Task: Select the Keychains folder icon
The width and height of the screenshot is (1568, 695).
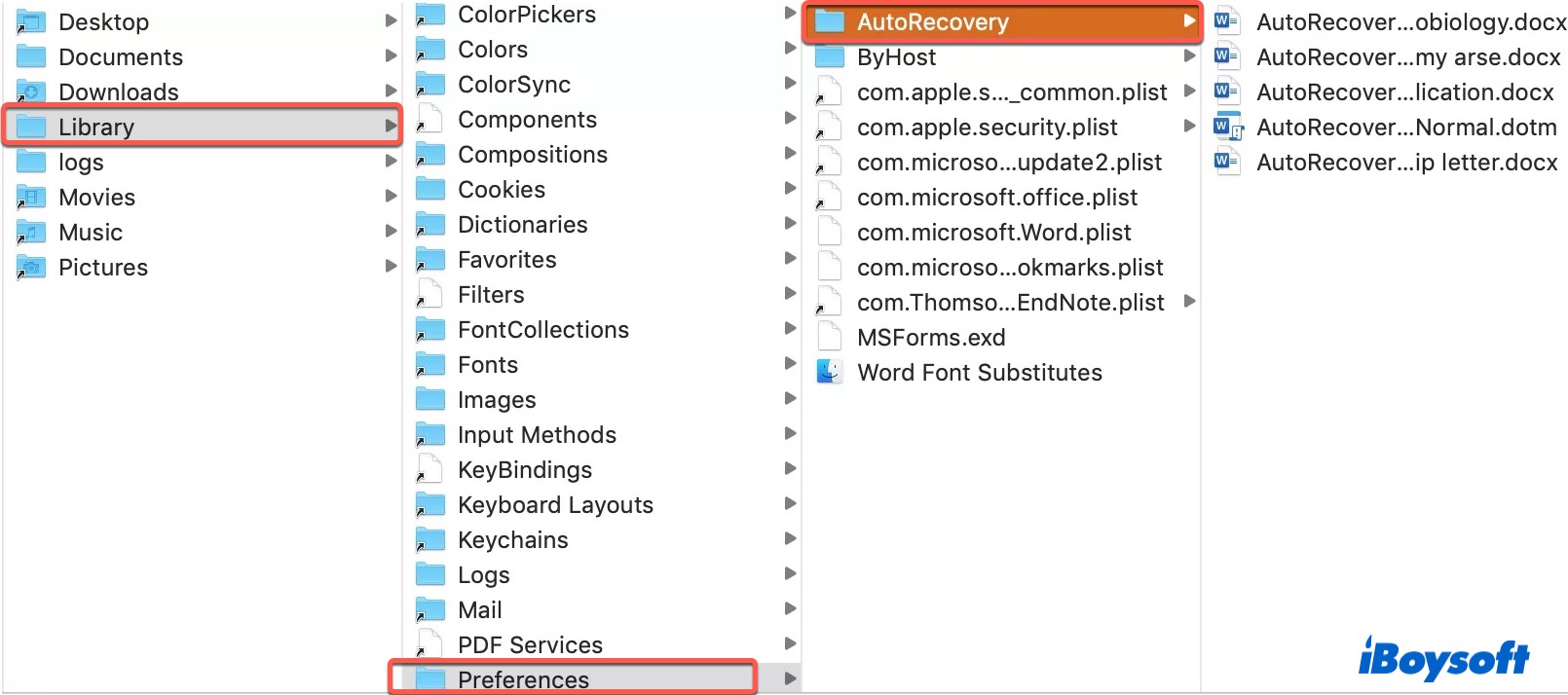Action: [x=429, y=539]
